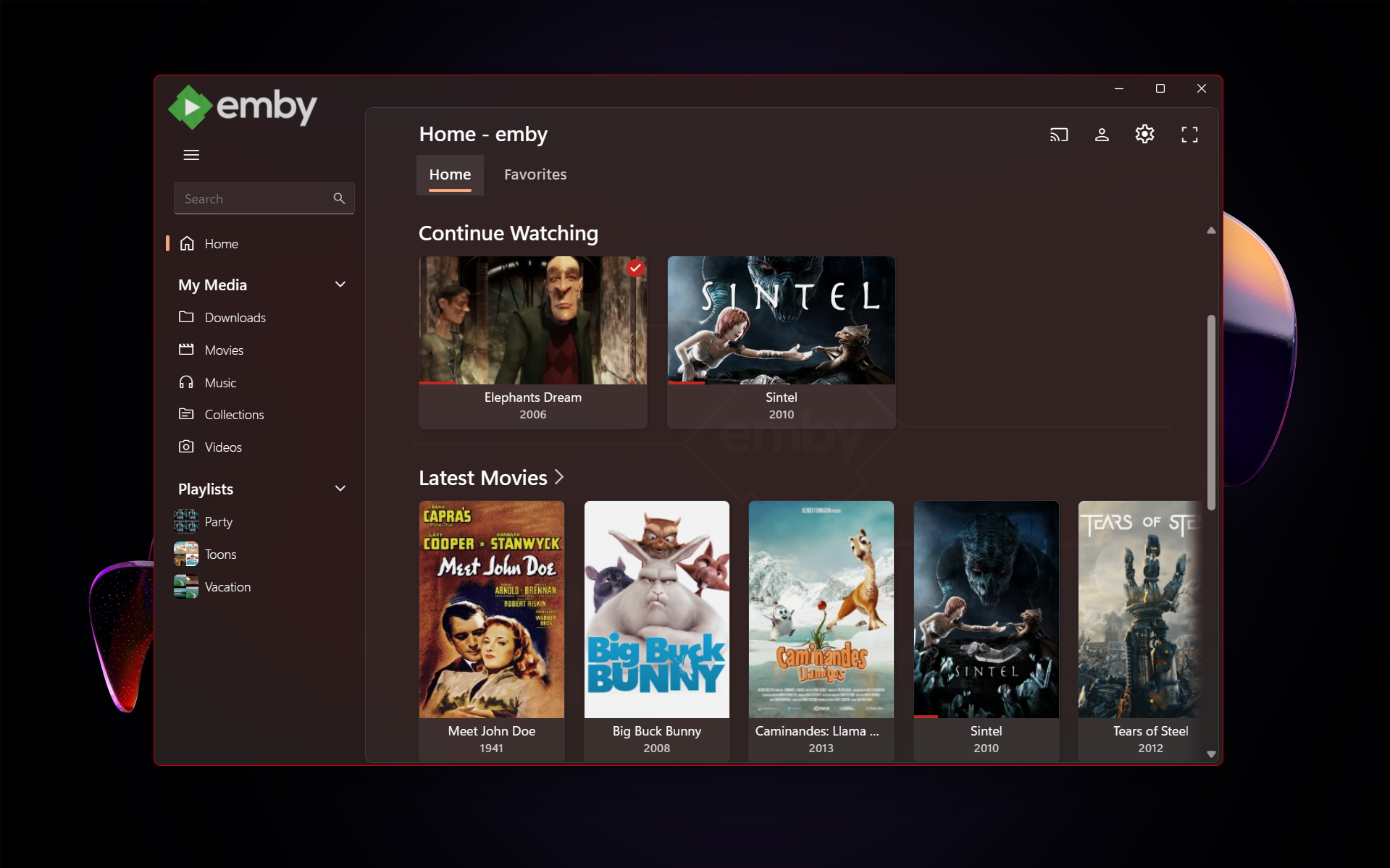Click the Cast to device icon
1390x868 pixels.
point(1059,135)
